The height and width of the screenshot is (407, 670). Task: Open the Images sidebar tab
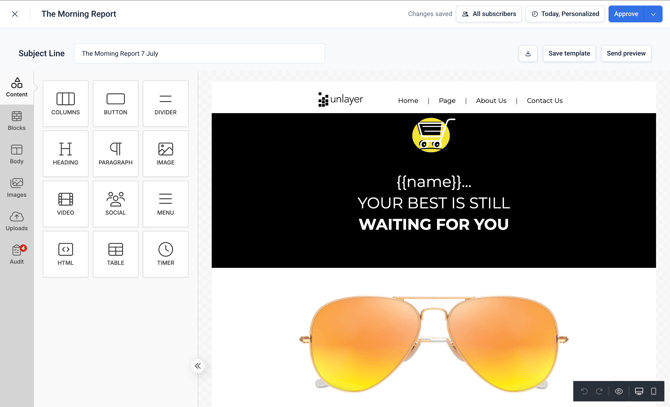pos(17,187)
